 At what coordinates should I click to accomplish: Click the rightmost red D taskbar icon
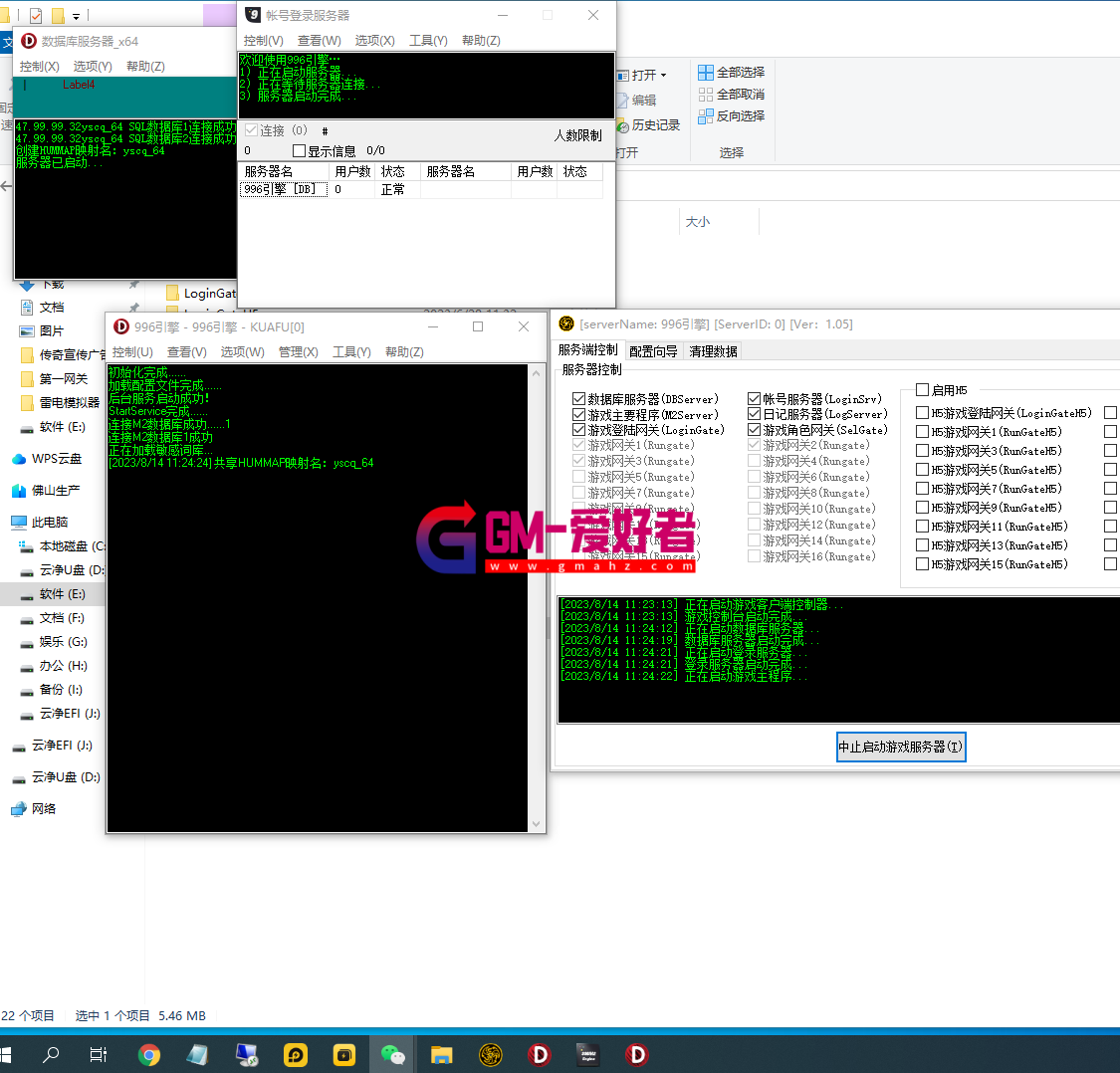636,1054
